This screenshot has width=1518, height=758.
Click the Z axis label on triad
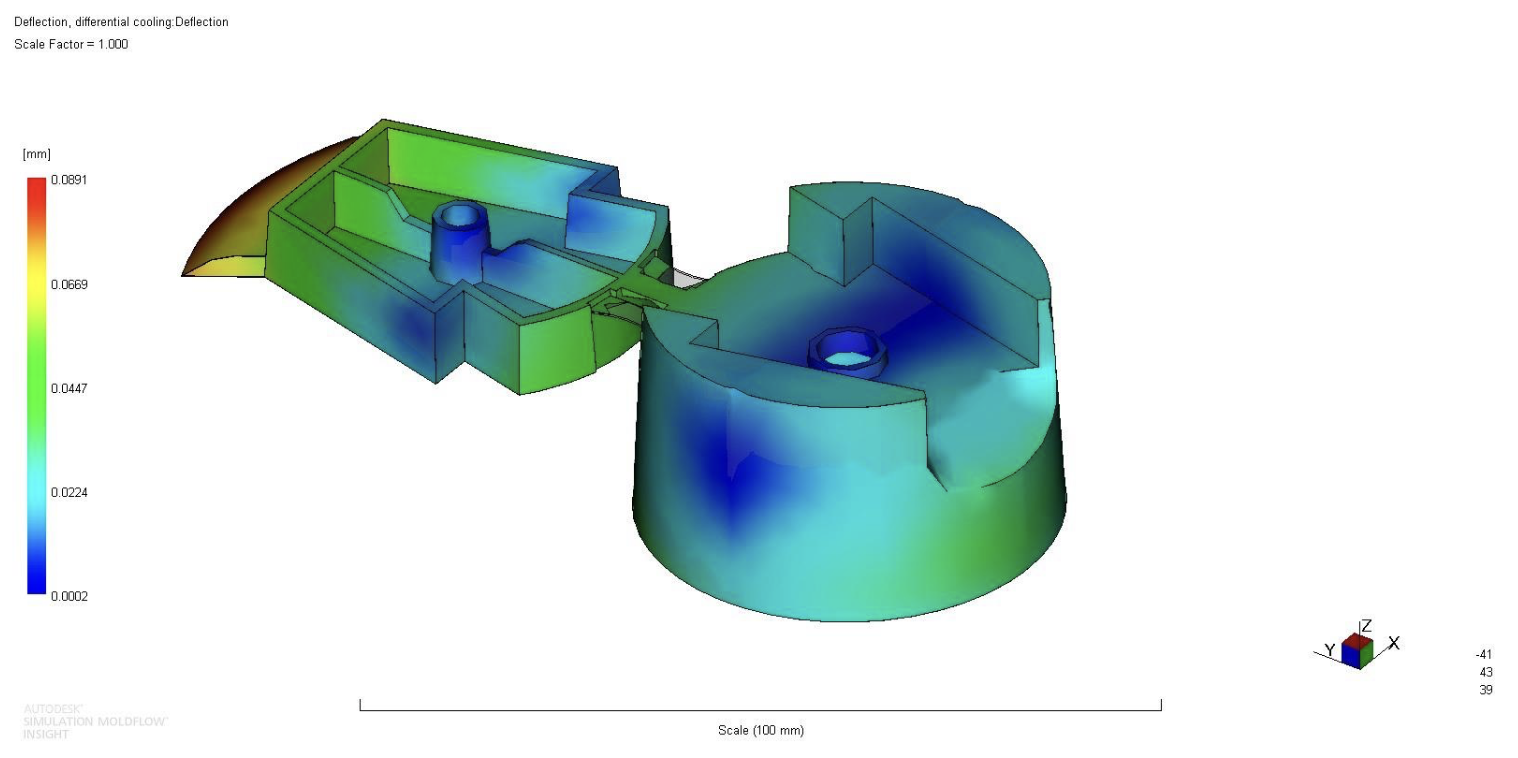click(x=1366, y=626)
